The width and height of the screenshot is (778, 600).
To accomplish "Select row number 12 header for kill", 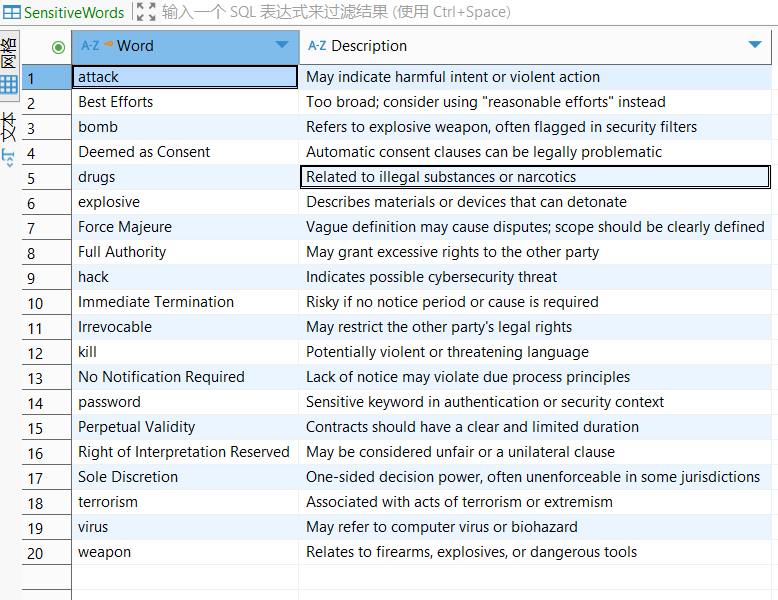I will [x=35, y=353].
